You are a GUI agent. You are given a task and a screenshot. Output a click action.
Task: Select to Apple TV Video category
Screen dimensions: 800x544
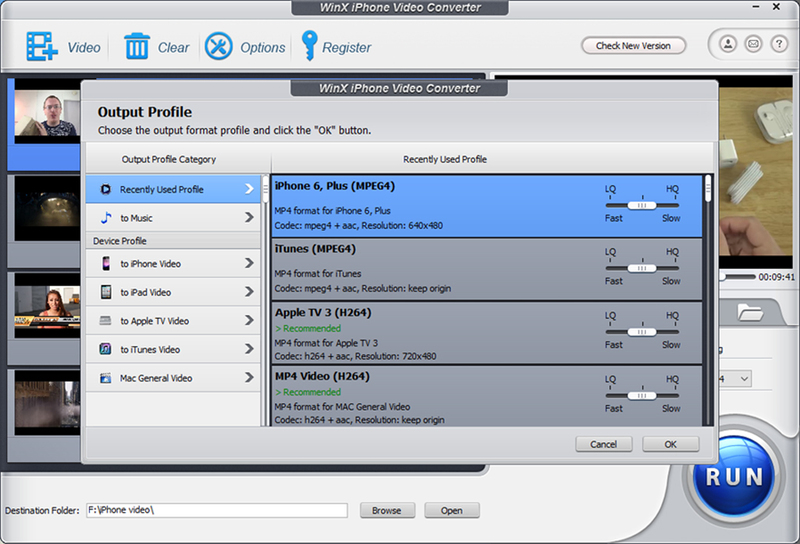(x=173, y=321)
